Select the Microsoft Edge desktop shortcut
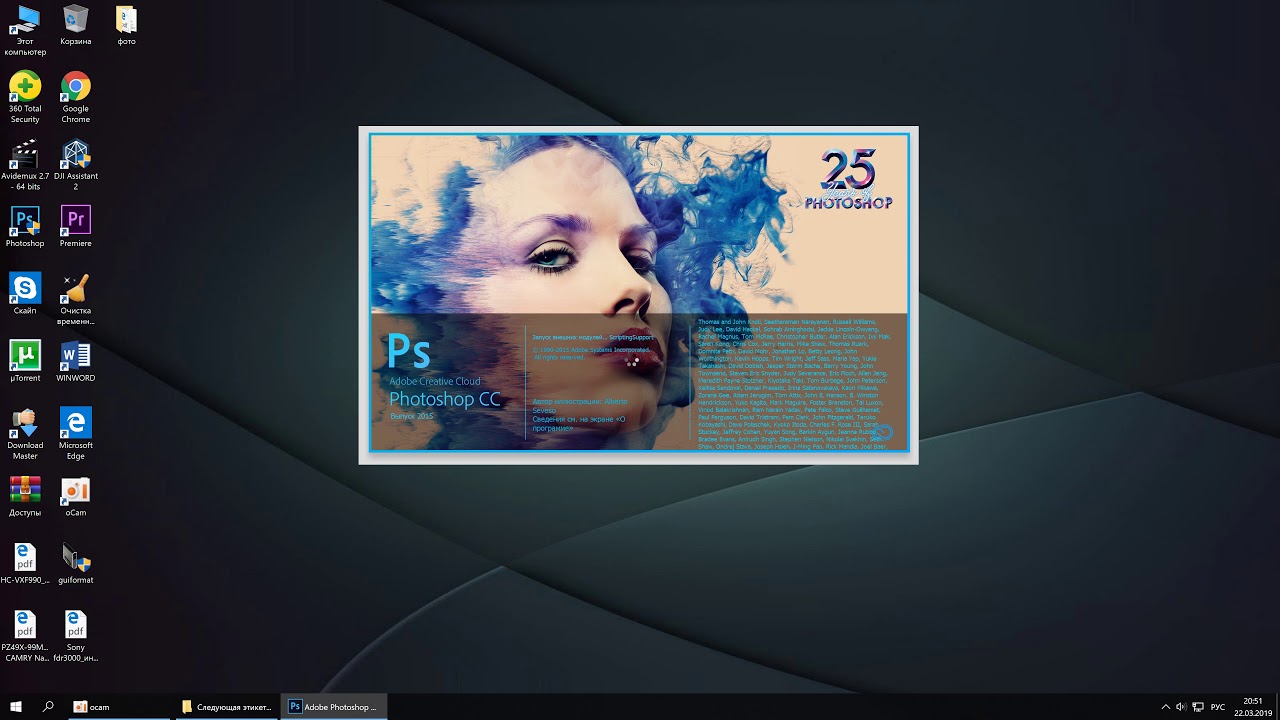Viewport: 1280px width, 720px height. (x=76, y=434)
